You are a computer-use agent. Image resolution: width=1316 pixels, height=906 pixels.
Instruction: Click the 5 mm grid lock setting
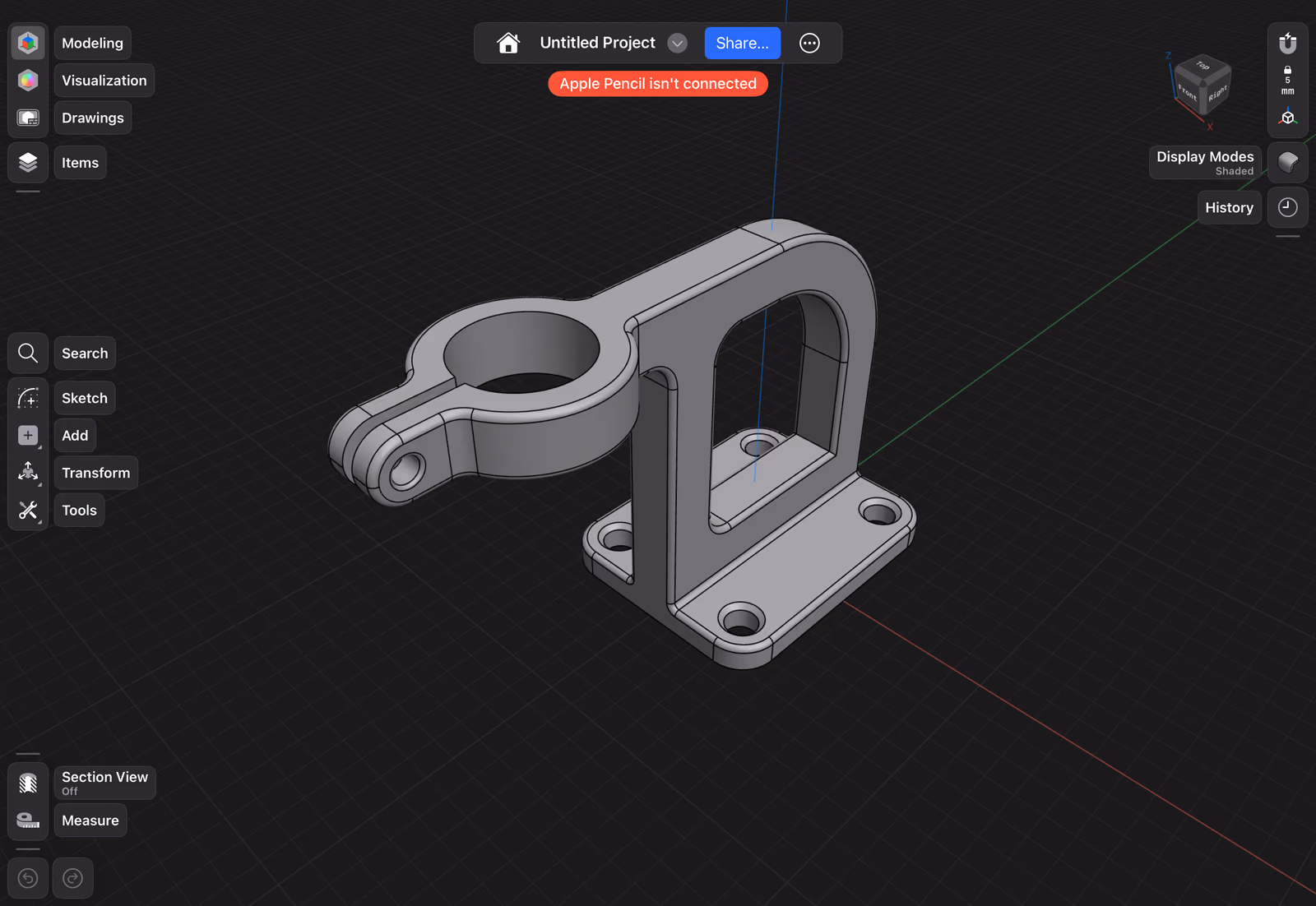(x=1287, y=81)
